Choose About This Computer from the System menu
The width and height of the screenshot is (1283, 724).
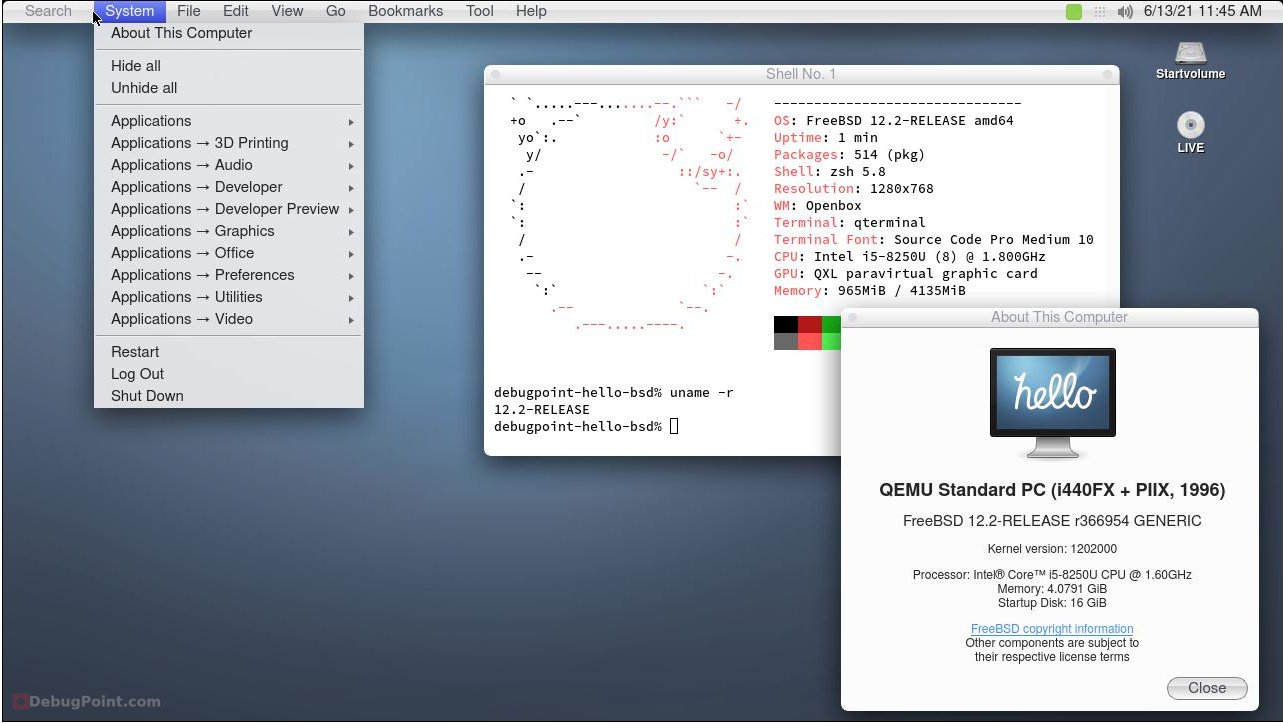pos(229,33)
